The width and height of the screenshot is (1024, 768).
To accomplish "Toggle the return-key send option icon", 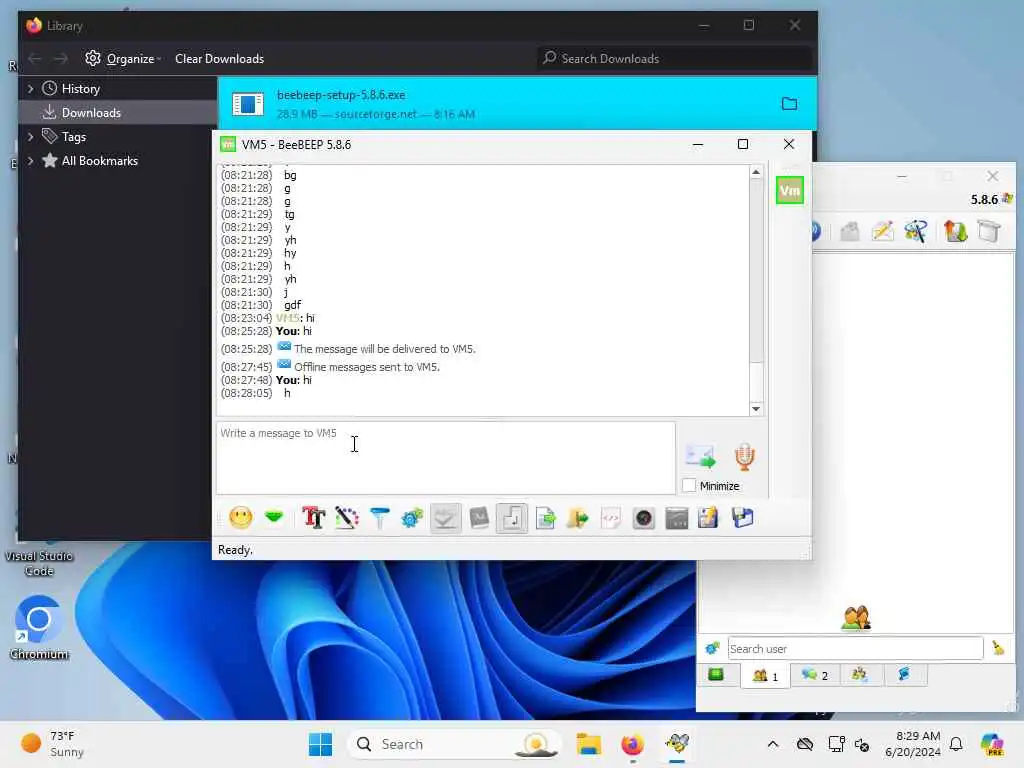I will tap(512, 518).
